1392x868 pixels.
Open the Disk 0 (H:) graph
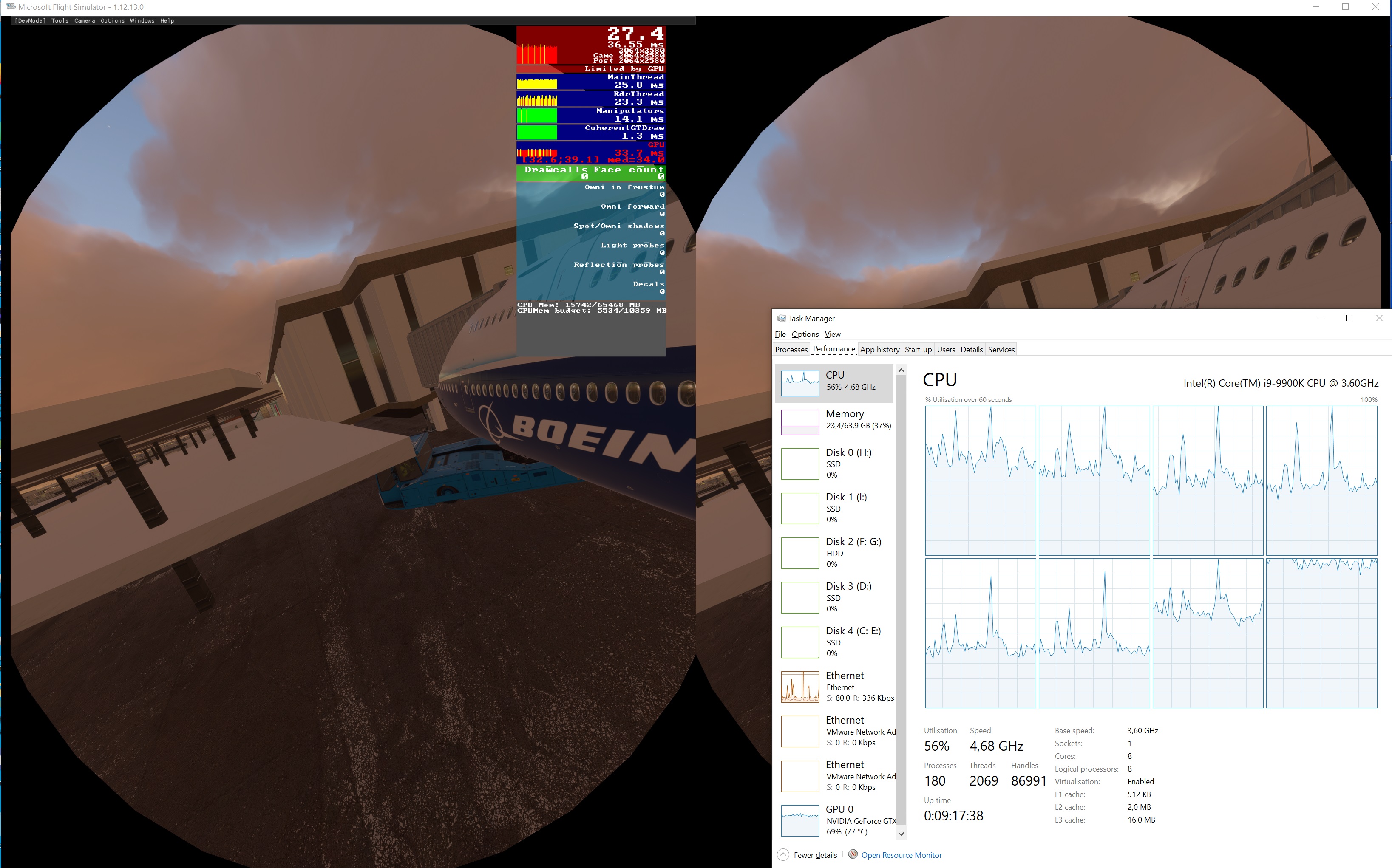(800, 464)
